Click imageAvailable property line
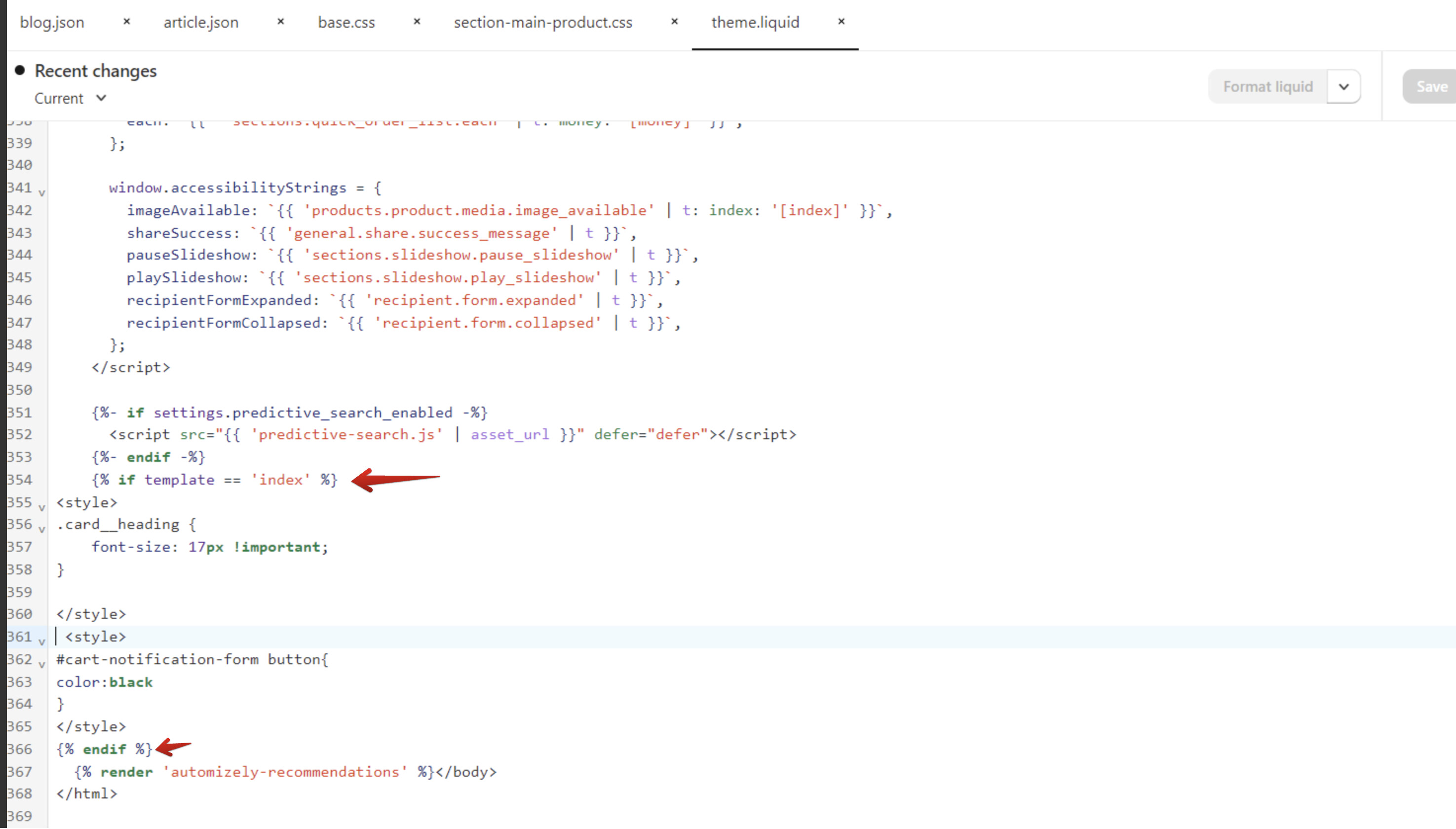The width and height of the screenshot is (1456, 829). (x=509, y=210)
